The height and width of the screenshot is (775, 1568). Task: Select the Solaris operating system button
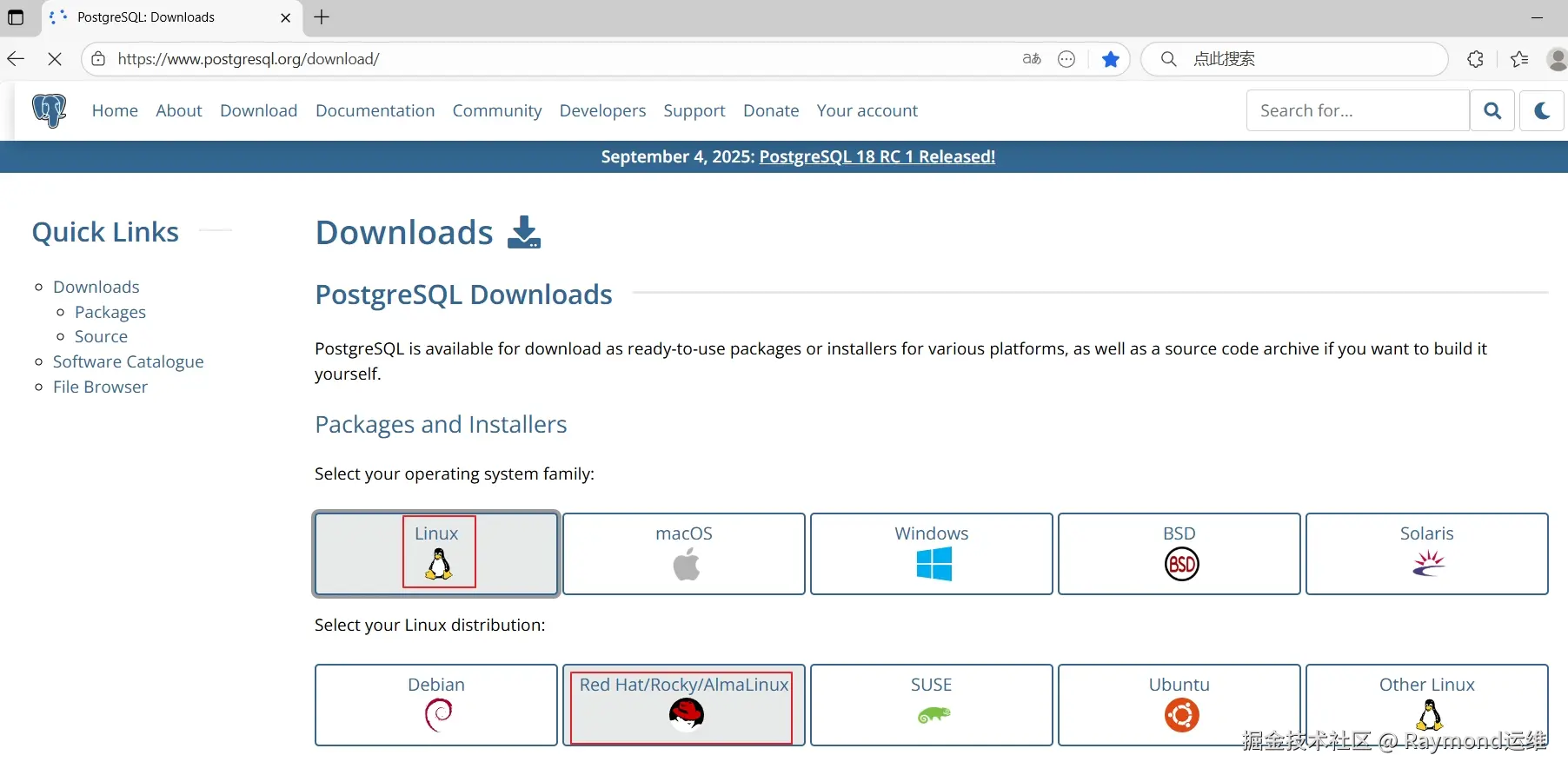click(1427, 554)
